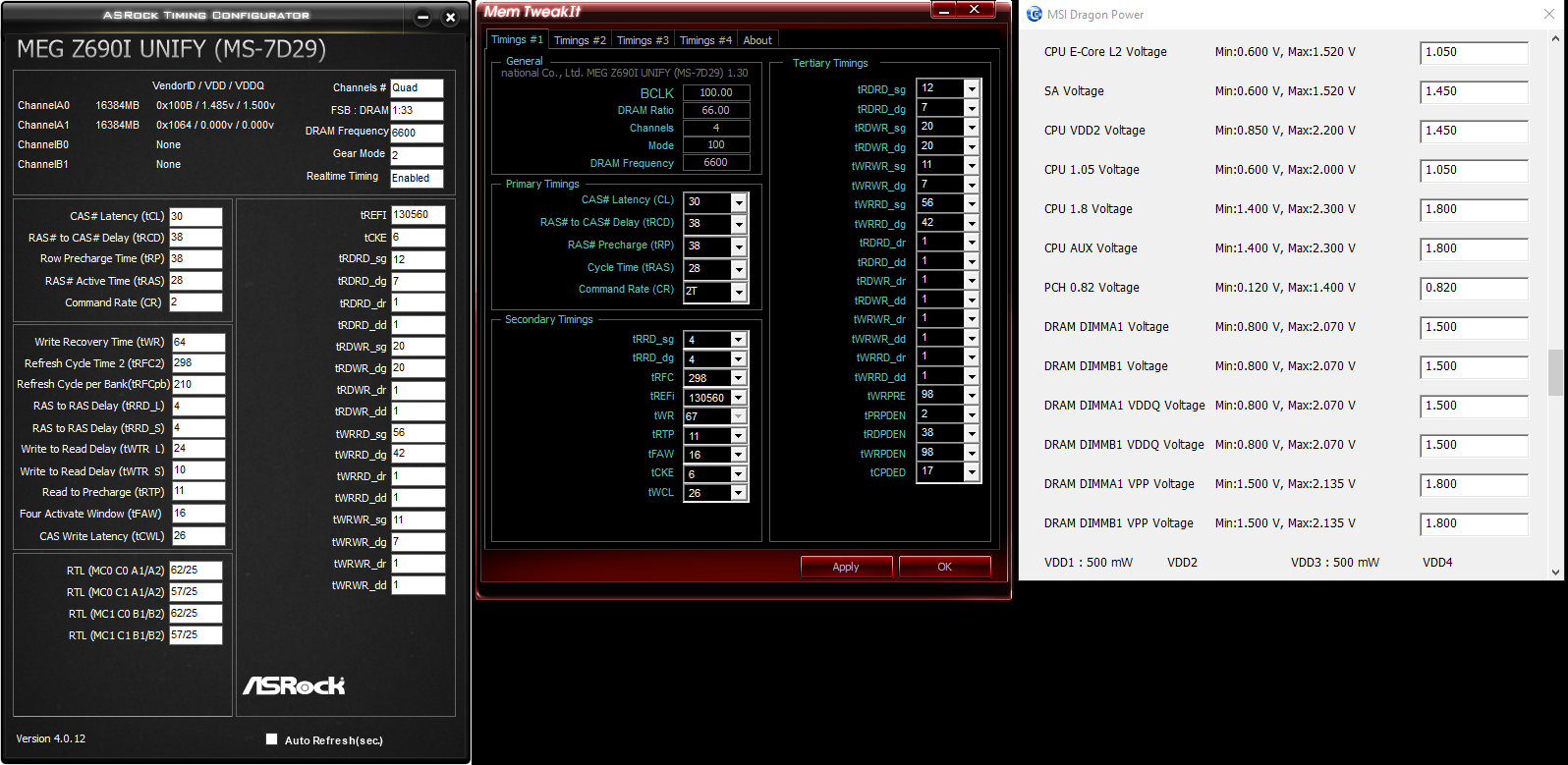Open the About tab in Mem TweakIt

click(x=757, y=40)
